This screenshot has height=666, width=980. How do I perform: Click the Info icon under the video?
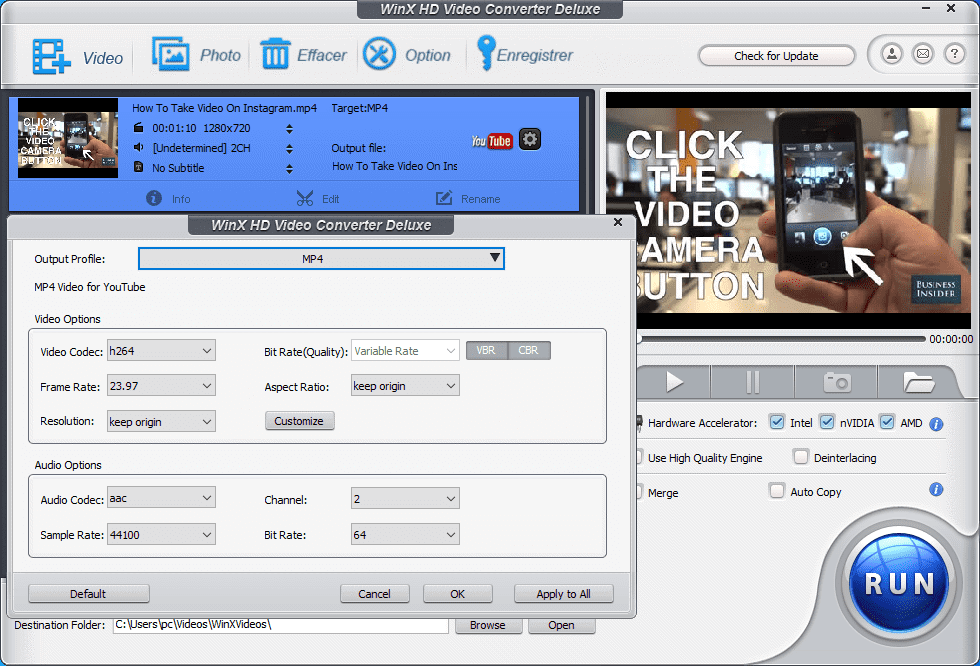click(154, 198)
